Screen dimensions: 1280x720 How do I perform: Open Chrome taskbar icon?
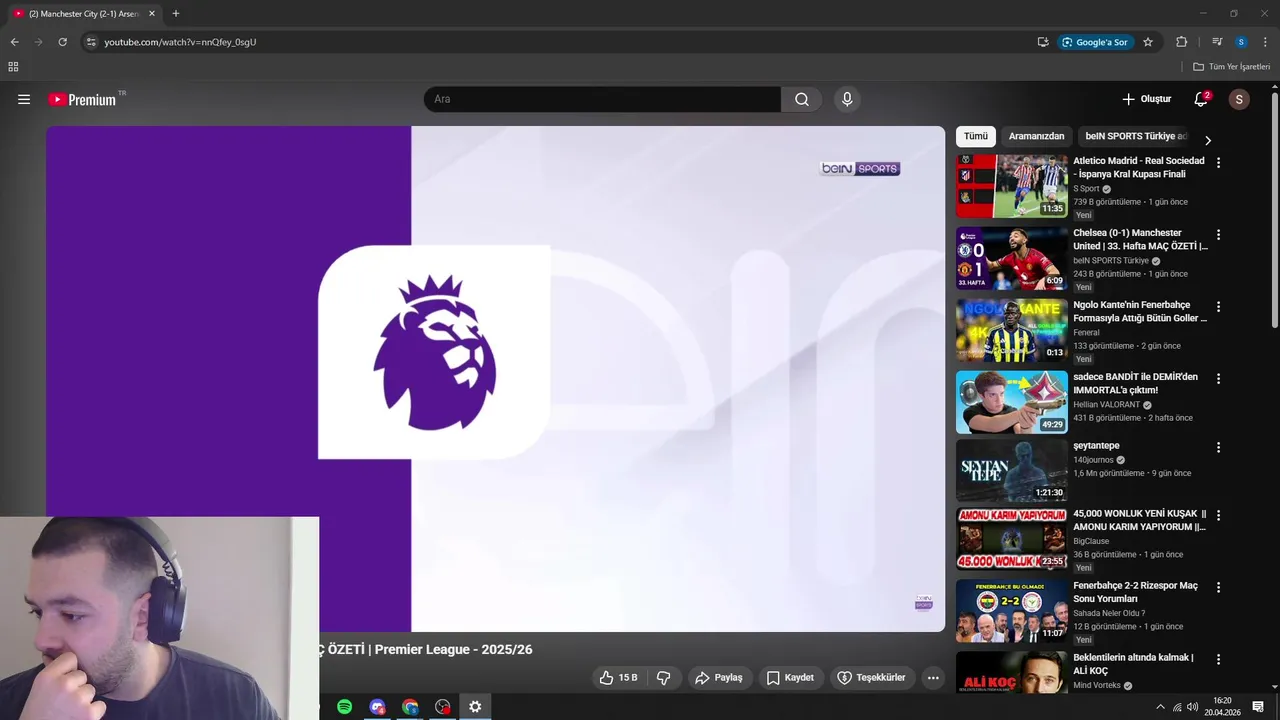[410, 707]
